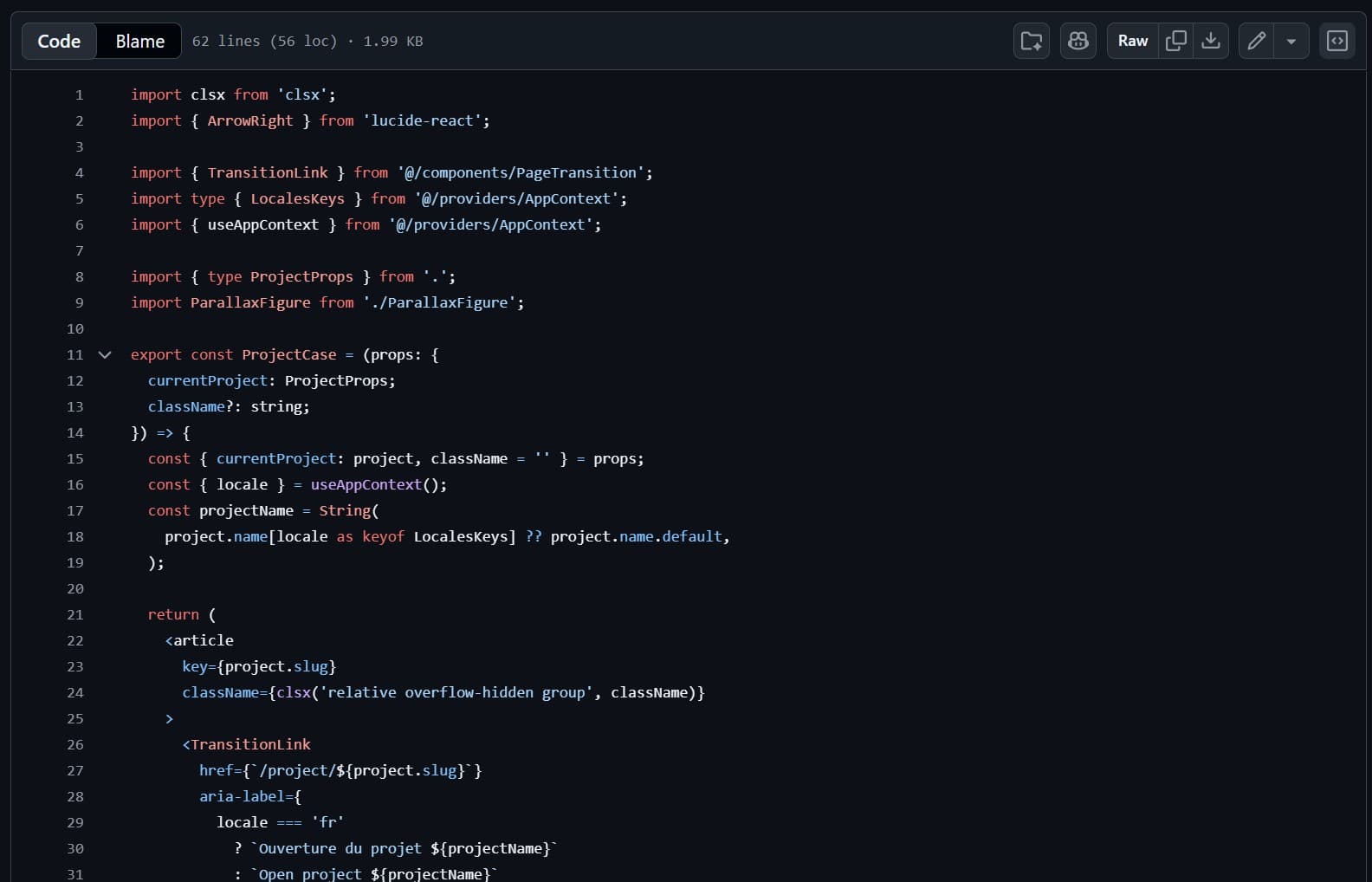Copy raw file contents icon
This screenshot has width=1372, height=882.
[1176, 41]
